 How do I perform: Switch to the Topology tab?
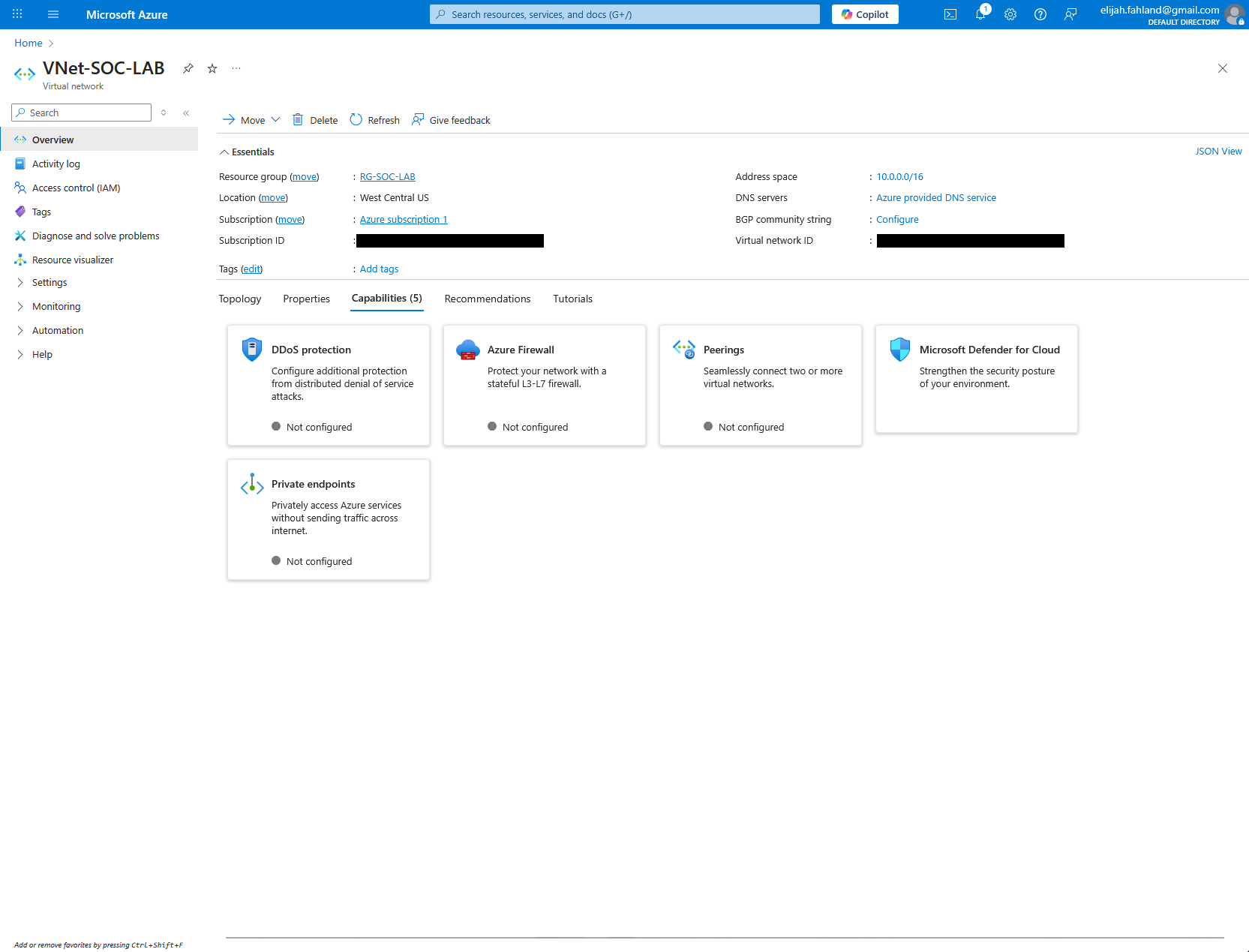(240, 299)
